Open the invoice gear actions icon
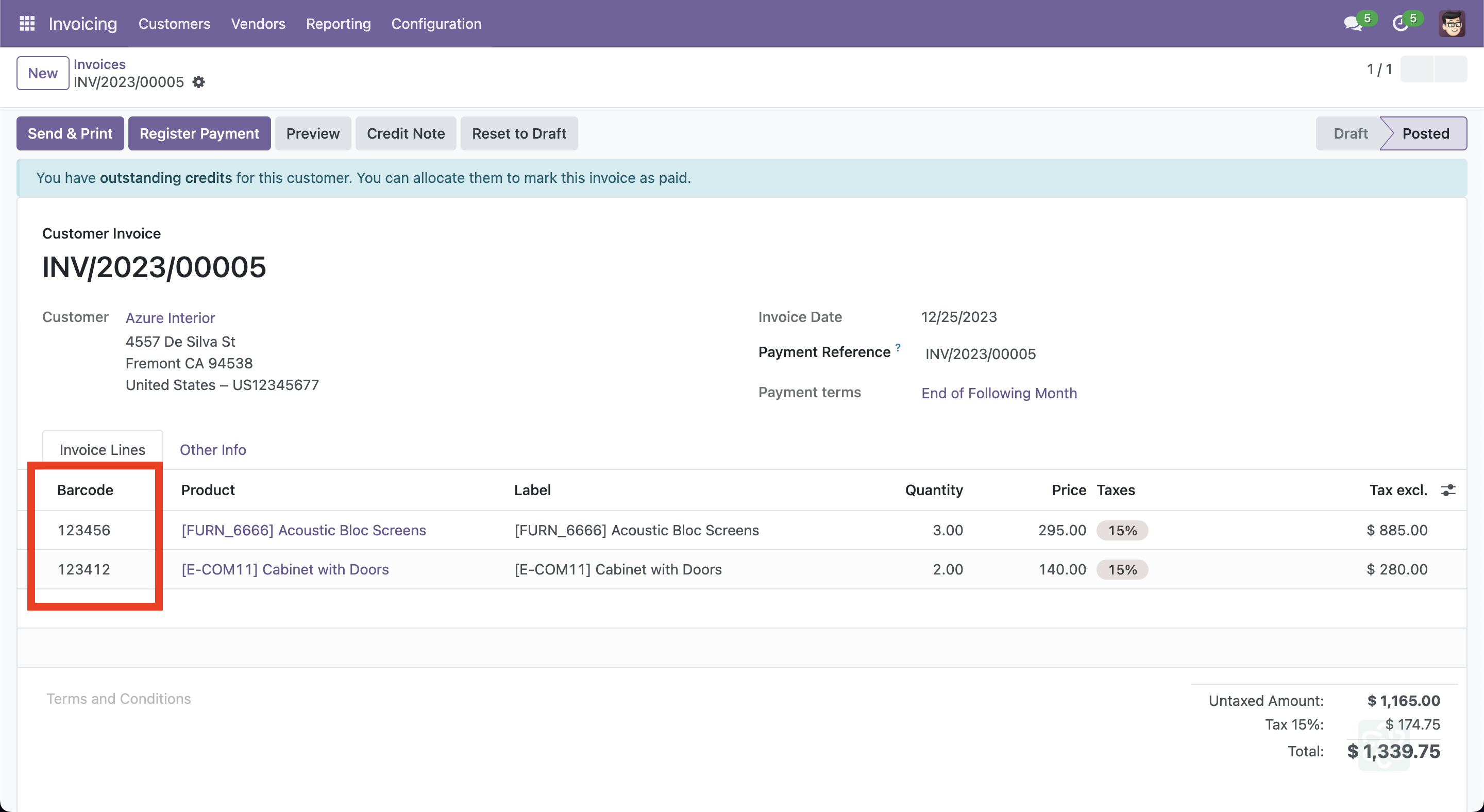The height and width of the screenshot is (812, 1484). (199, 82)
